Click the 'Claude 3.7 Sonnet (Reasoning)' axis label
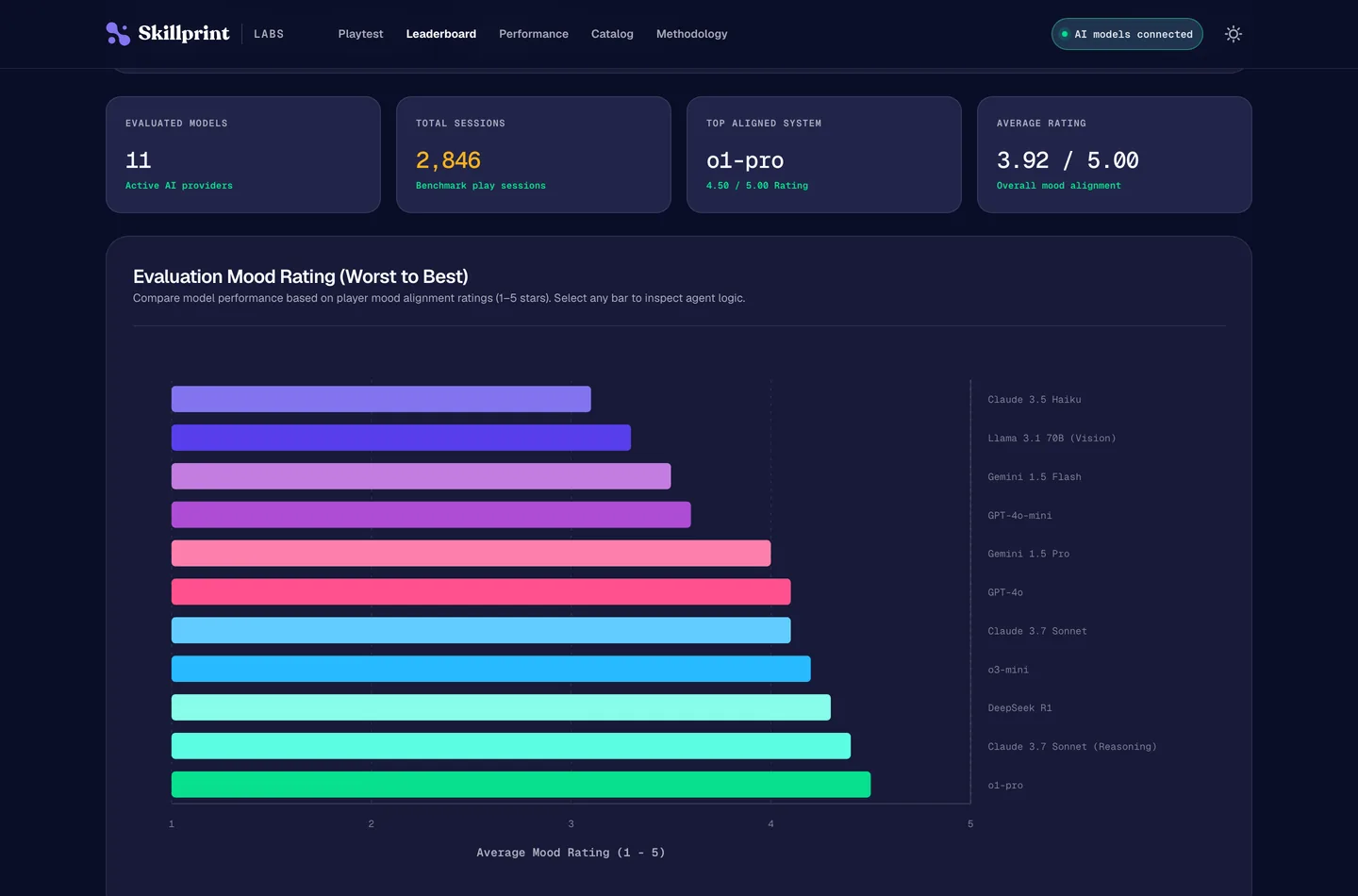This screenshot has height=896, width=1358. 1072,747
